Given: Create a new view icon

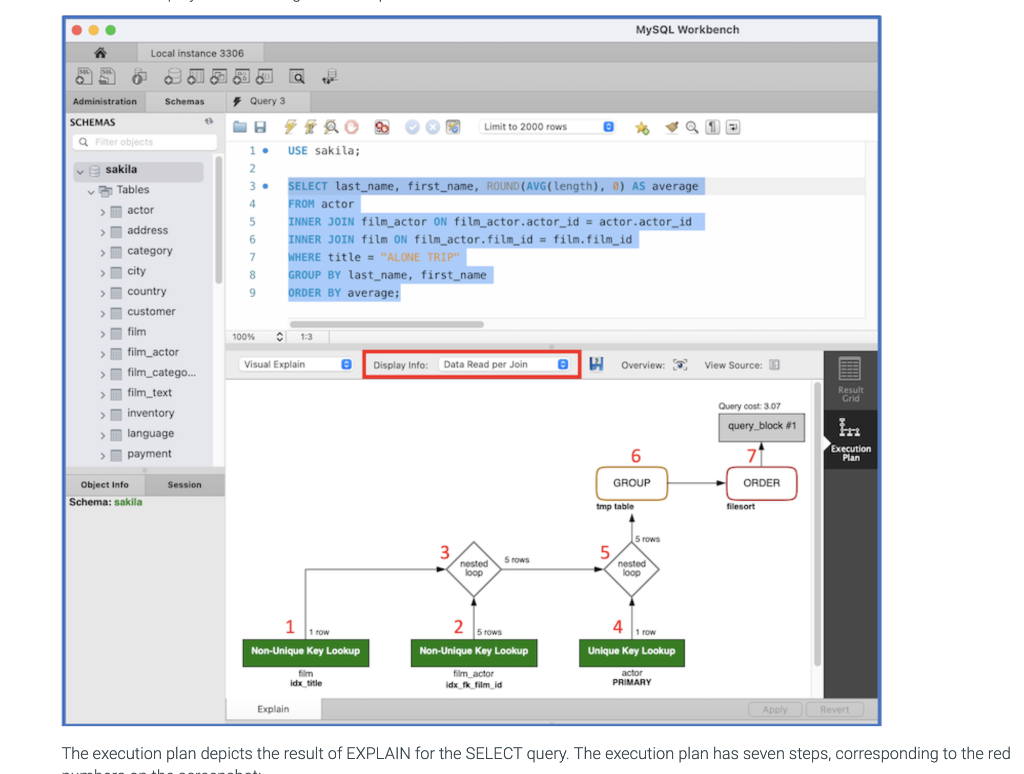Looking at the screenshot, I should (218, 76).
